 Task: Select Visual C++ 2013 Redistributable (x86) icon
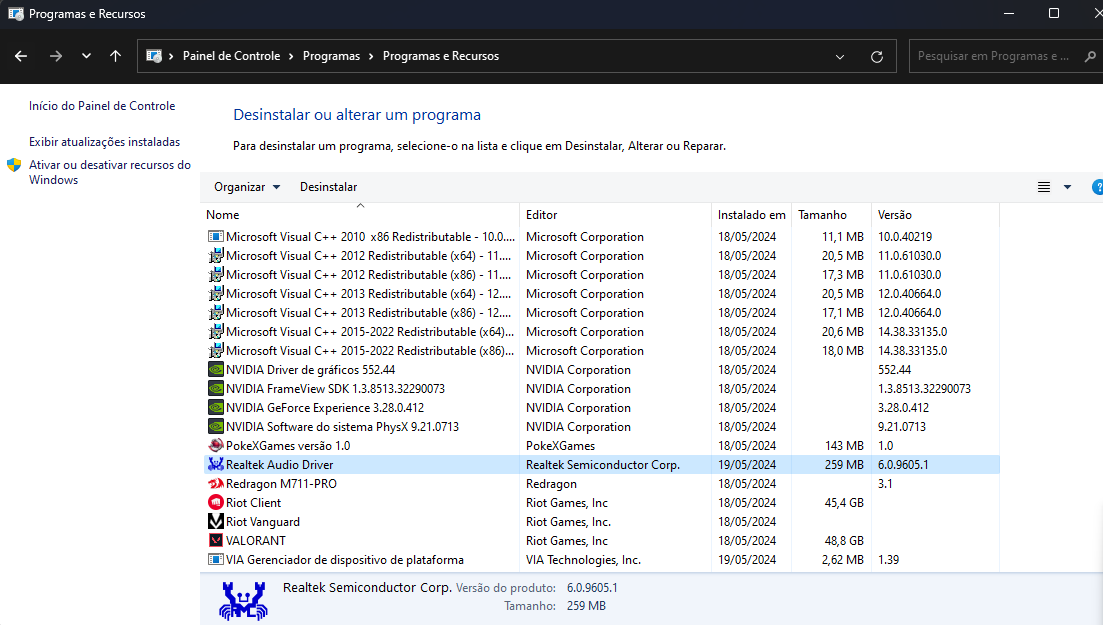click(216, 313)
